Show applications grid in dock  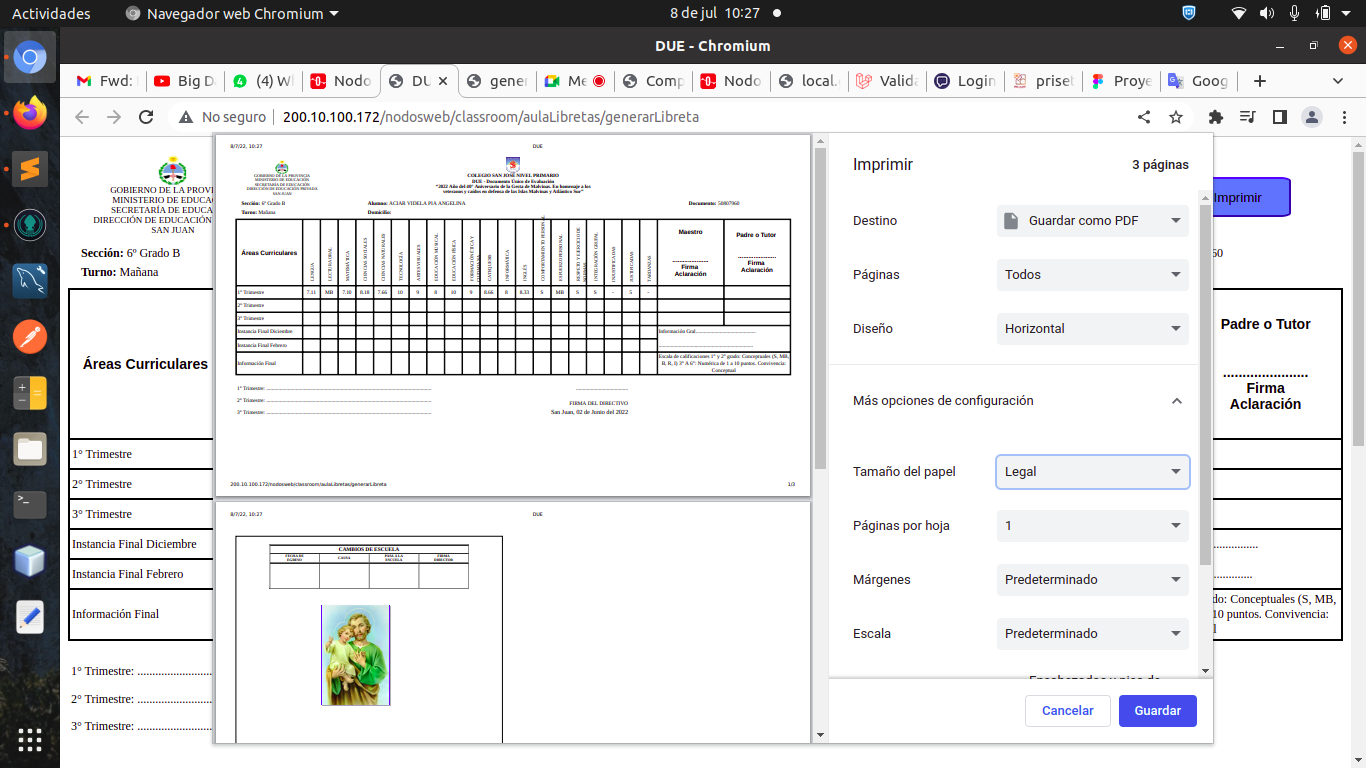(x=30, y=739)
